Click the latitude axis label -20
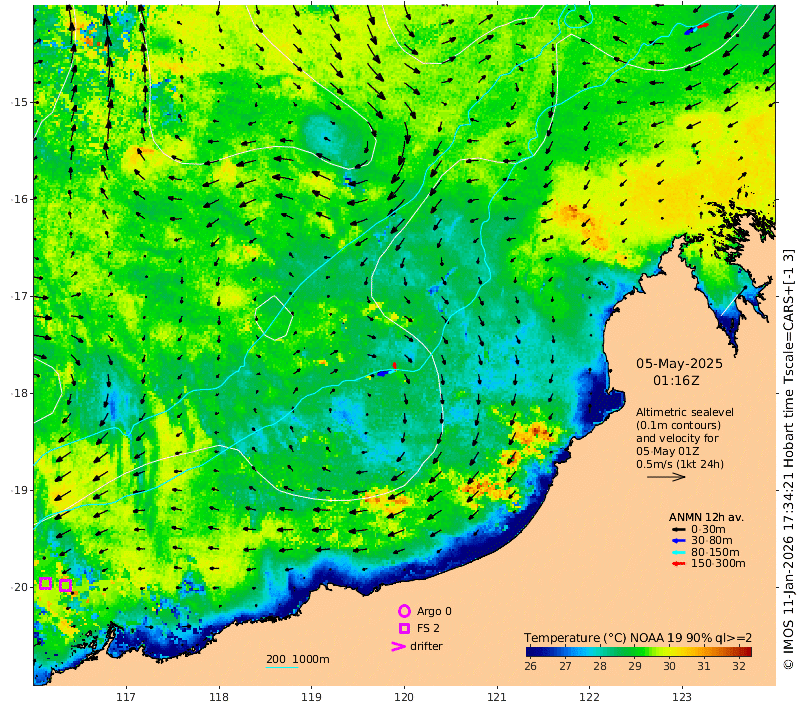 (19, 587)
